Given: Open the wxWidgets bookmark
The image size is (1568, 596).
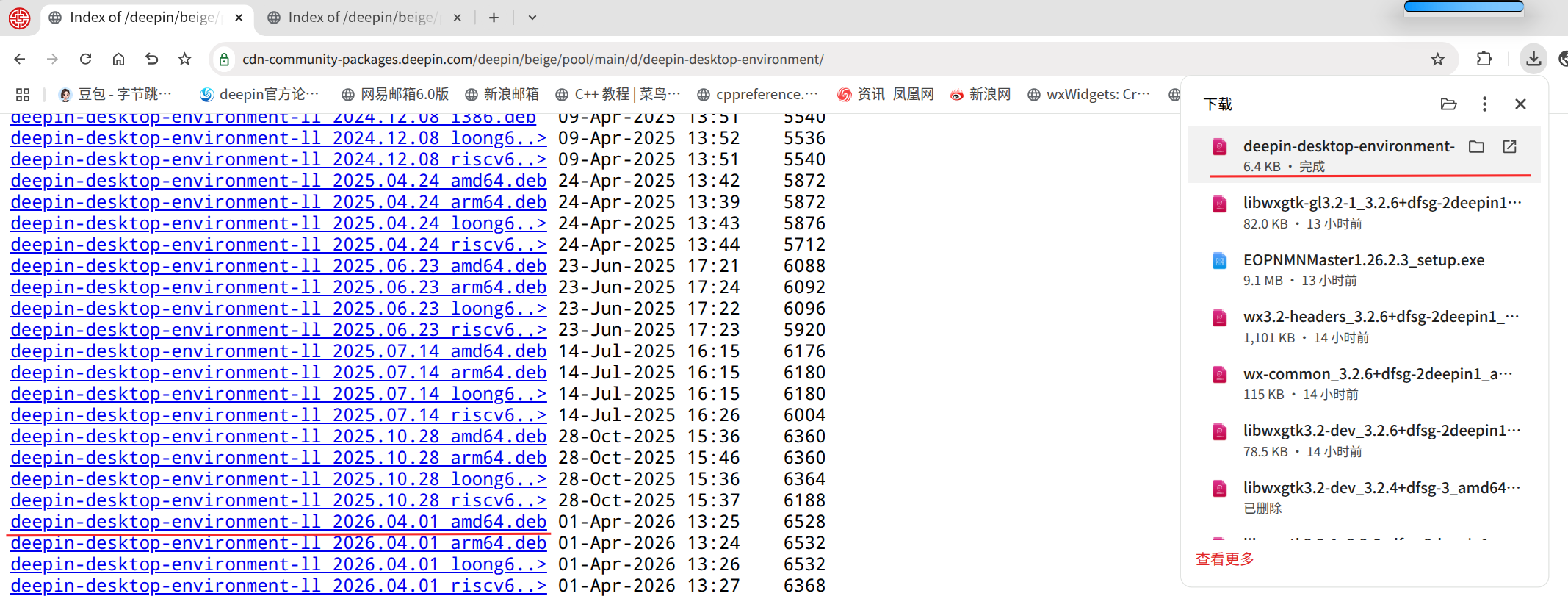Looking at the screenshot, I should pyautogui.click(x=1089, y=95).
